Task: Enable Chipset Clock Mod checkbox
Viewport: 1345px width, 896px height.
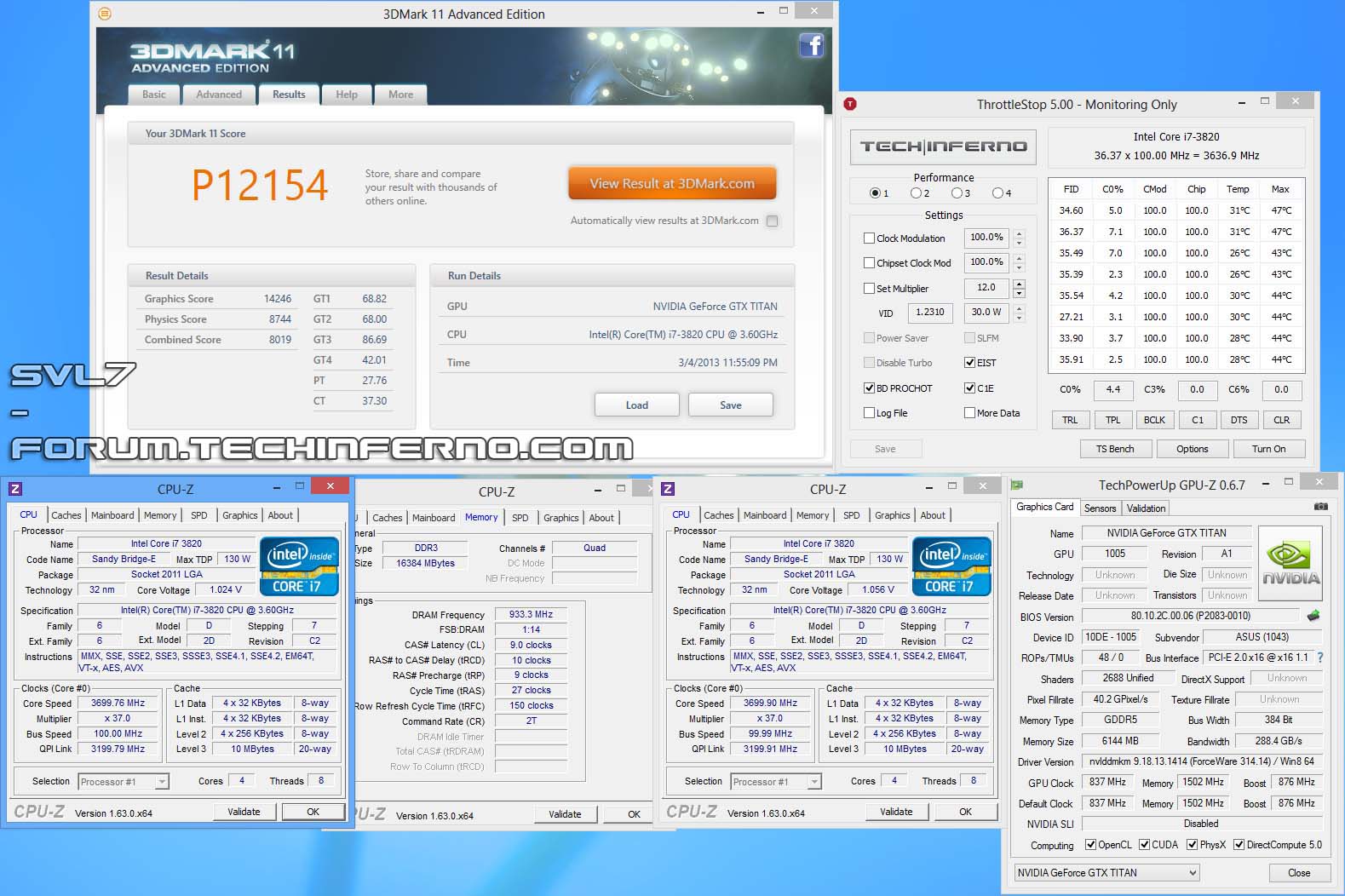Action: [869, 263]
